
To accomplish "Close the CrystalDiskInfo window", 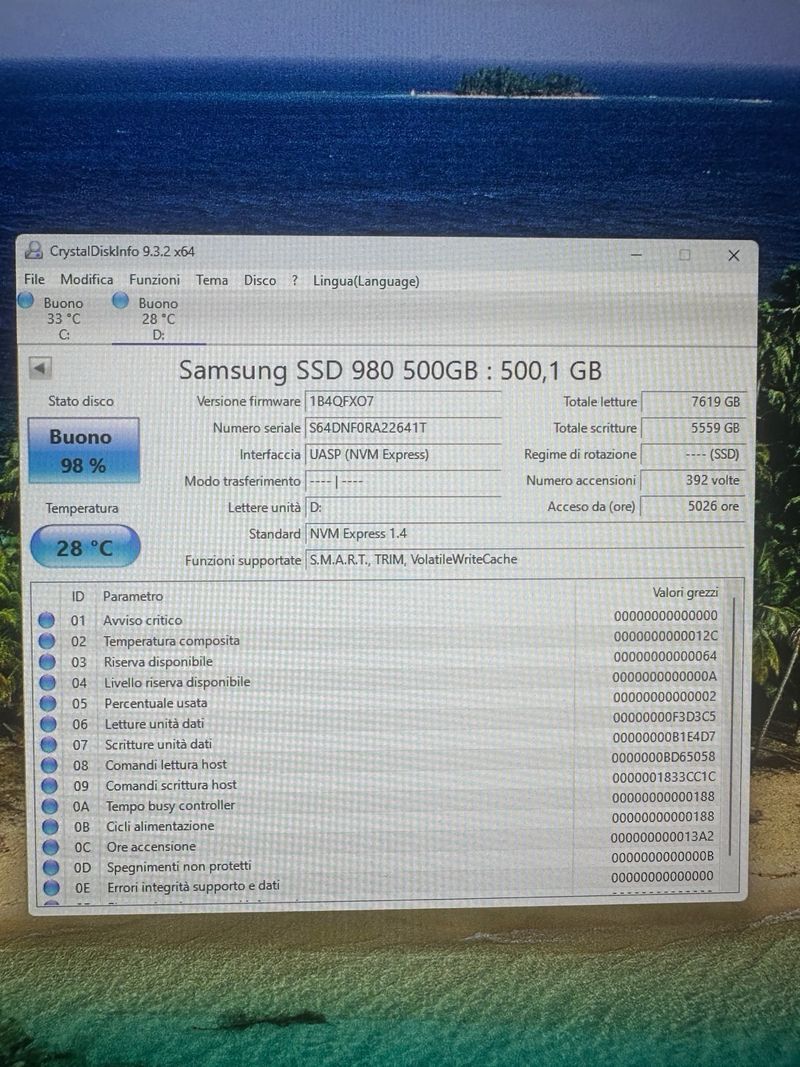I will point(733,255).
